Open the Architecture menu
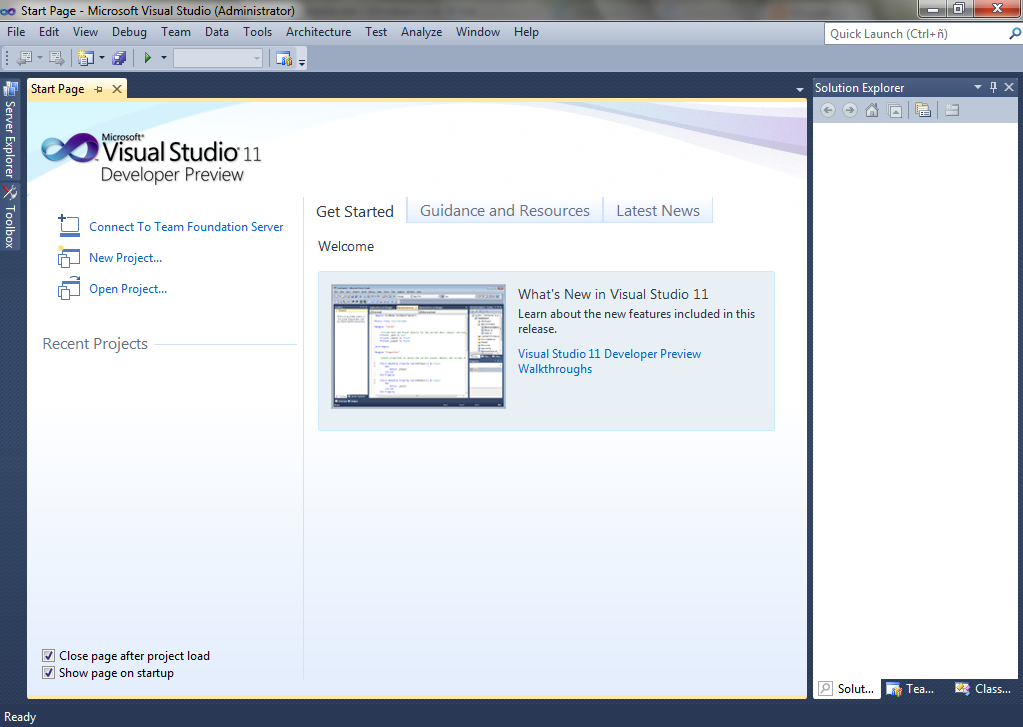This screenshot has height=727, width=1023. point(318,32)
